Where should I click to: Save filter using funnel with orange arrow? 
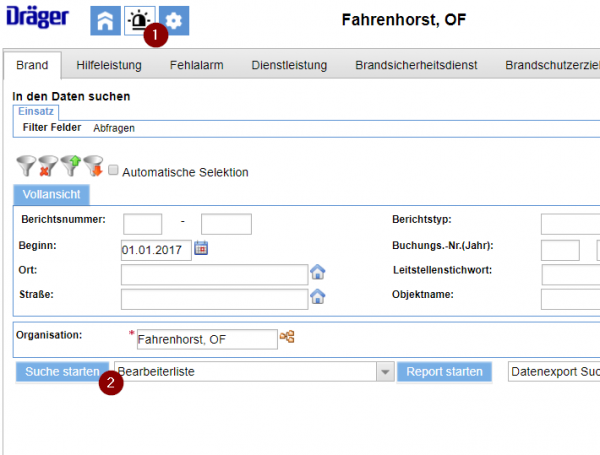coord(93,166)
